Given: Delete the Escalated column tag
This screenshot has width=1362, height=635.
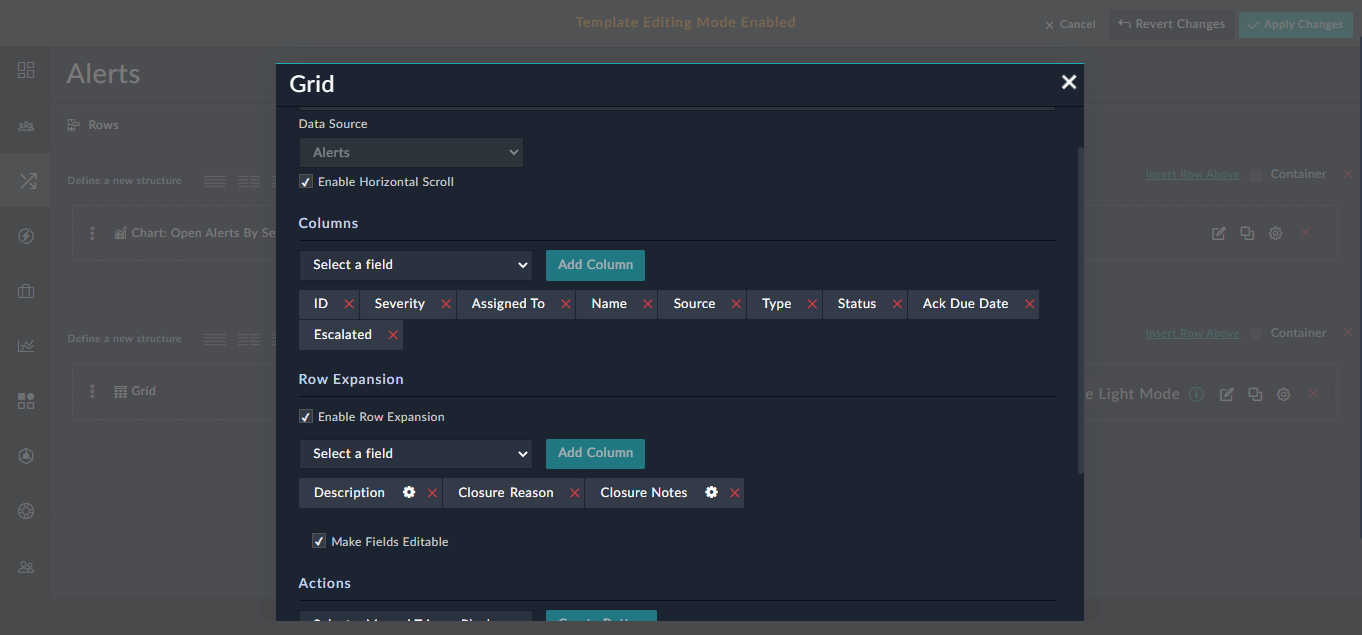Looking at the screenshot, I should [x=393, y=335].
